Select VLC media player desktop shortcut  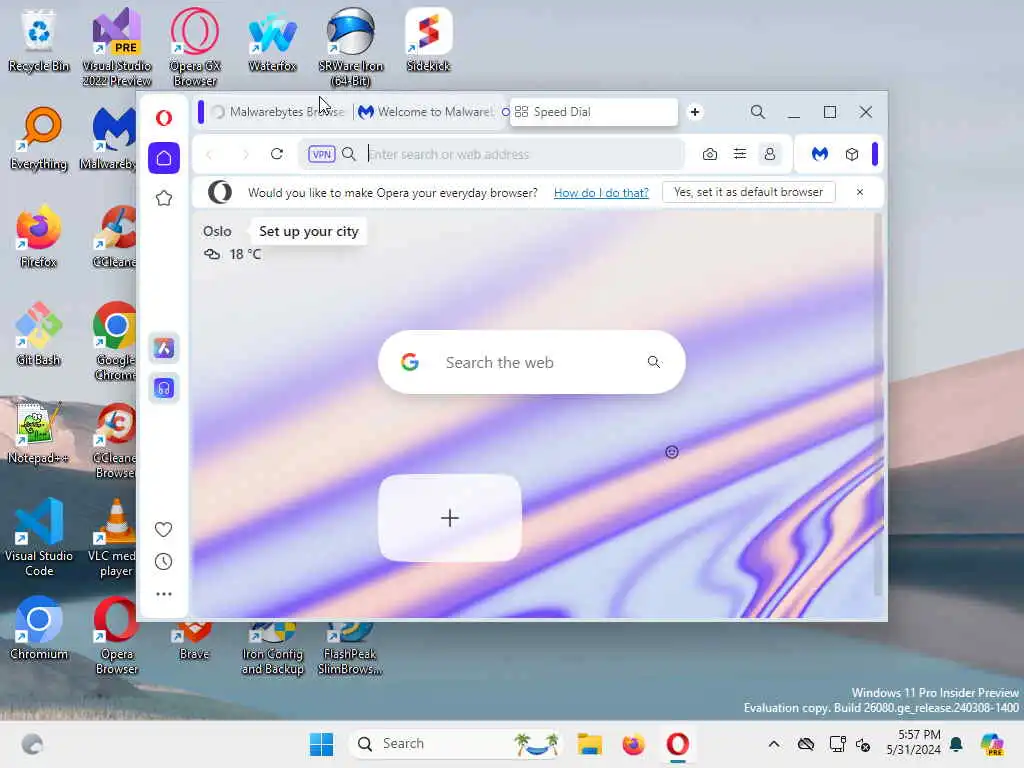[x=114, y=537]
